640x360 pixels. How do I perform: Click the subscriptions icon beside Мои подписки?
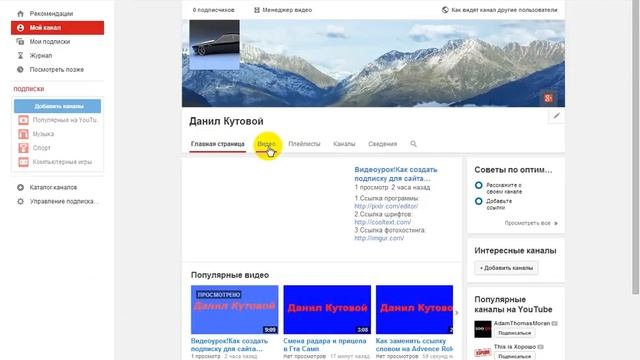pos(20,42)
